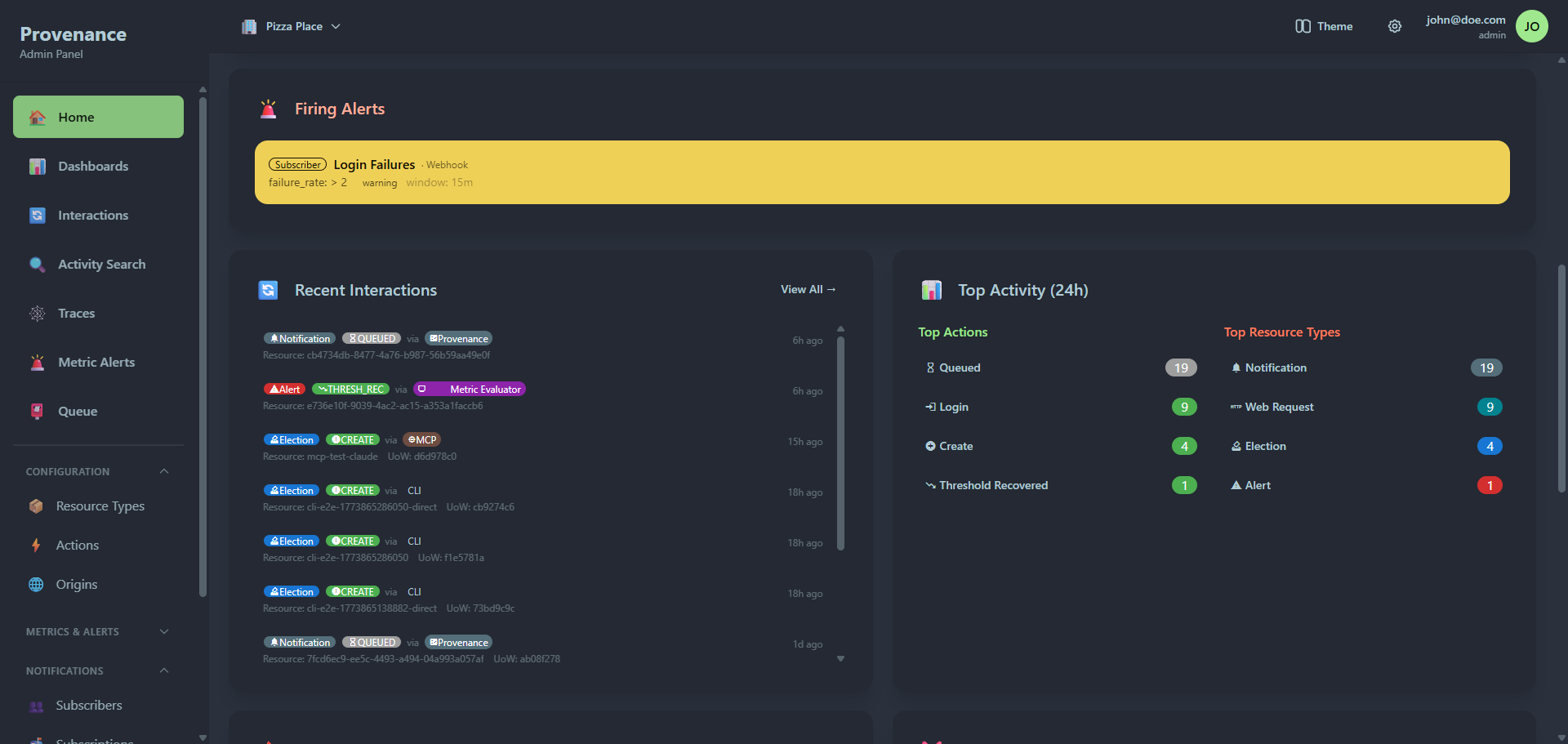
Task: Click the Home navigation item
Action: (x=76, y=117)
